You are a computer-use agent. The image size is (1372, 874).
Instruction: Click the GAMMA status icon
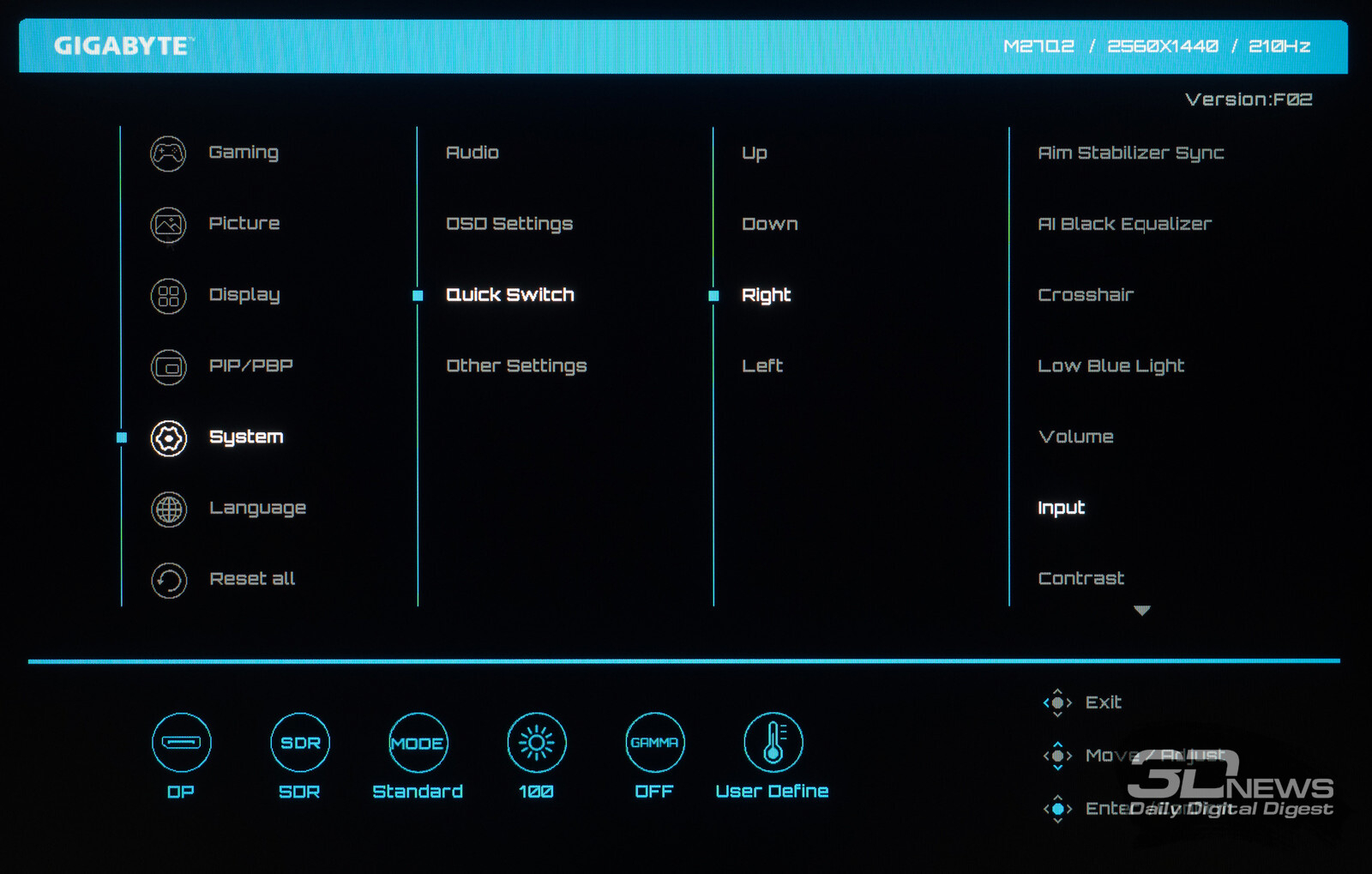coord(654,742)
